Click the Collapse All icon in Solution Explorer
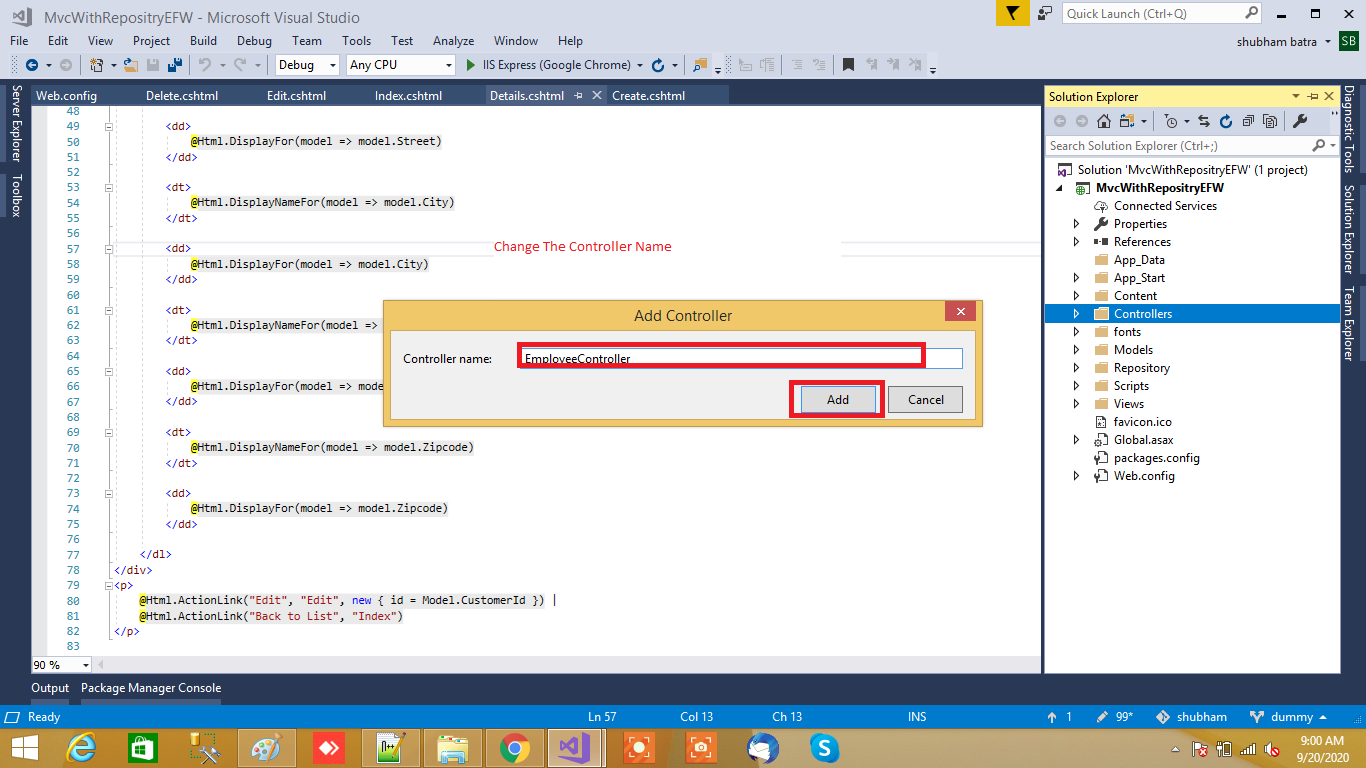 1249,121
